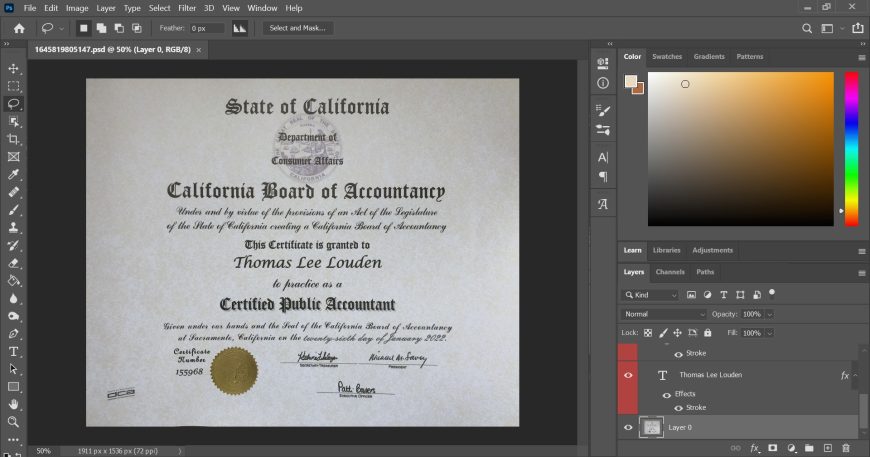Select the Frame tool
This screenshot has width=870, height=457.
pos(13,157)
